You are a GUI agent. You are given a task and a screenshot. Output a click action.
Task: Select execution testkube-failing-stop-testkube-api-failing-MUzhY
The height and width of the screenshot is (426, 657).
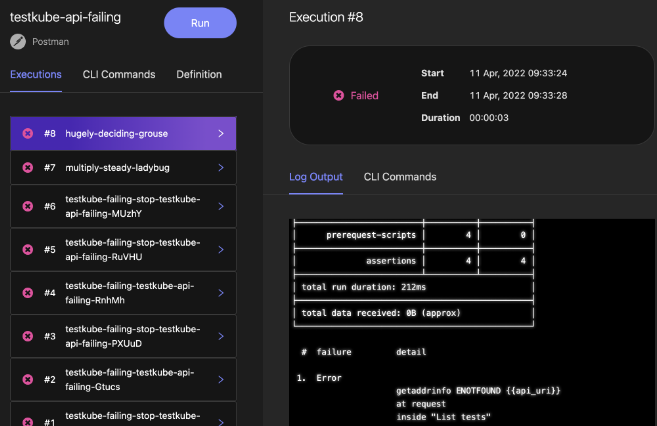coord(123,206)
